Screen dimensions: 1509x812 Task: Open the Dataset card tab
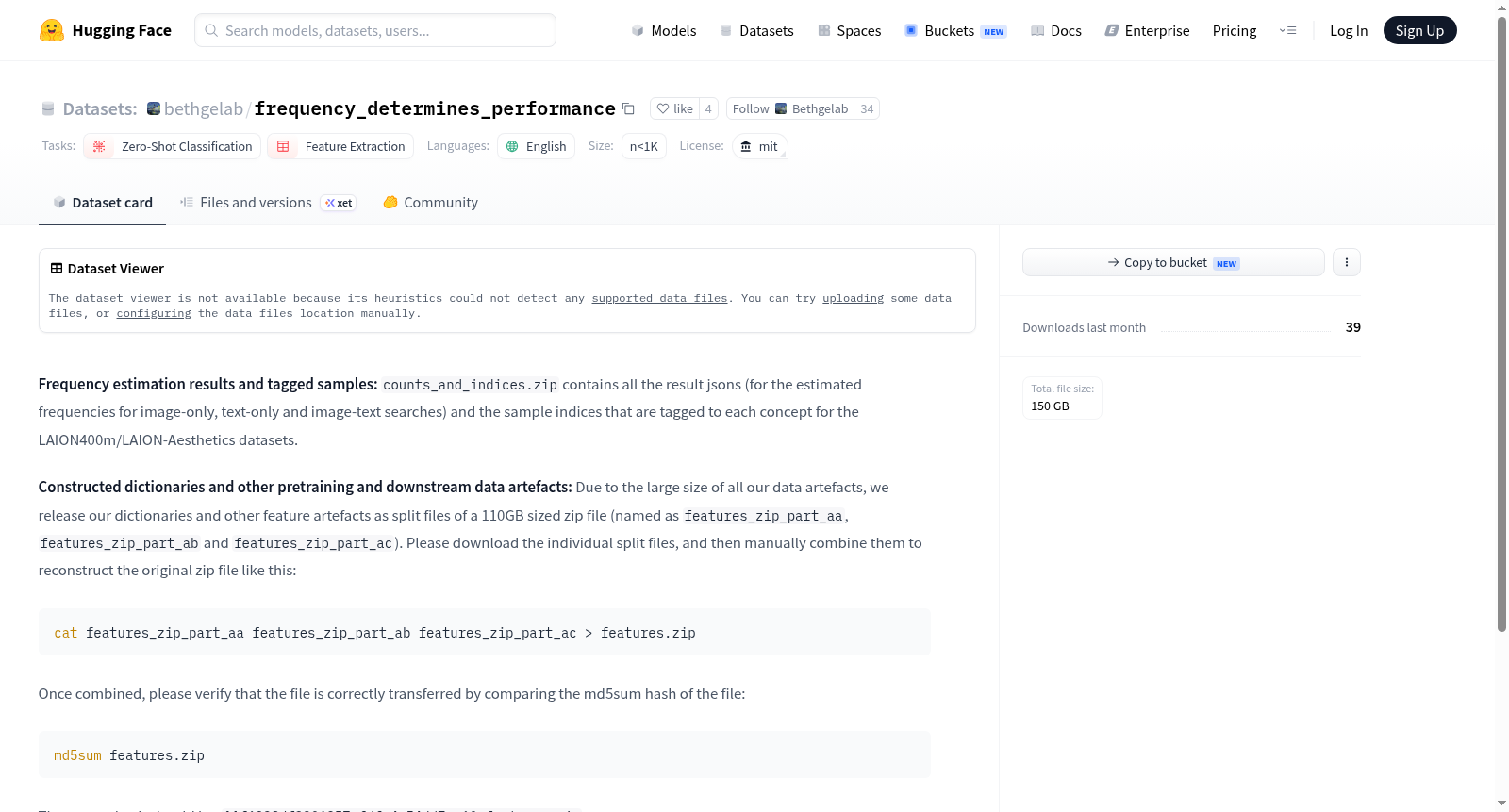[x=102, y=202]
